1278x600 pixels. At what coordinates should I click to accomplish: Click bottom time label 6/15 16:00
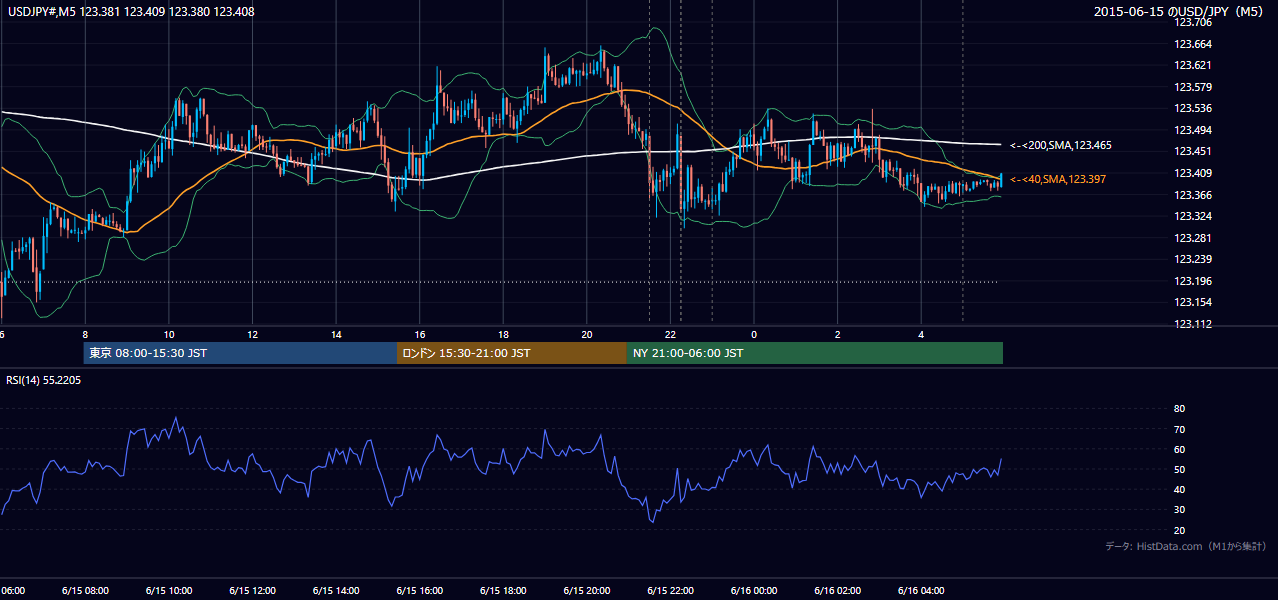(x=419, y=591)
